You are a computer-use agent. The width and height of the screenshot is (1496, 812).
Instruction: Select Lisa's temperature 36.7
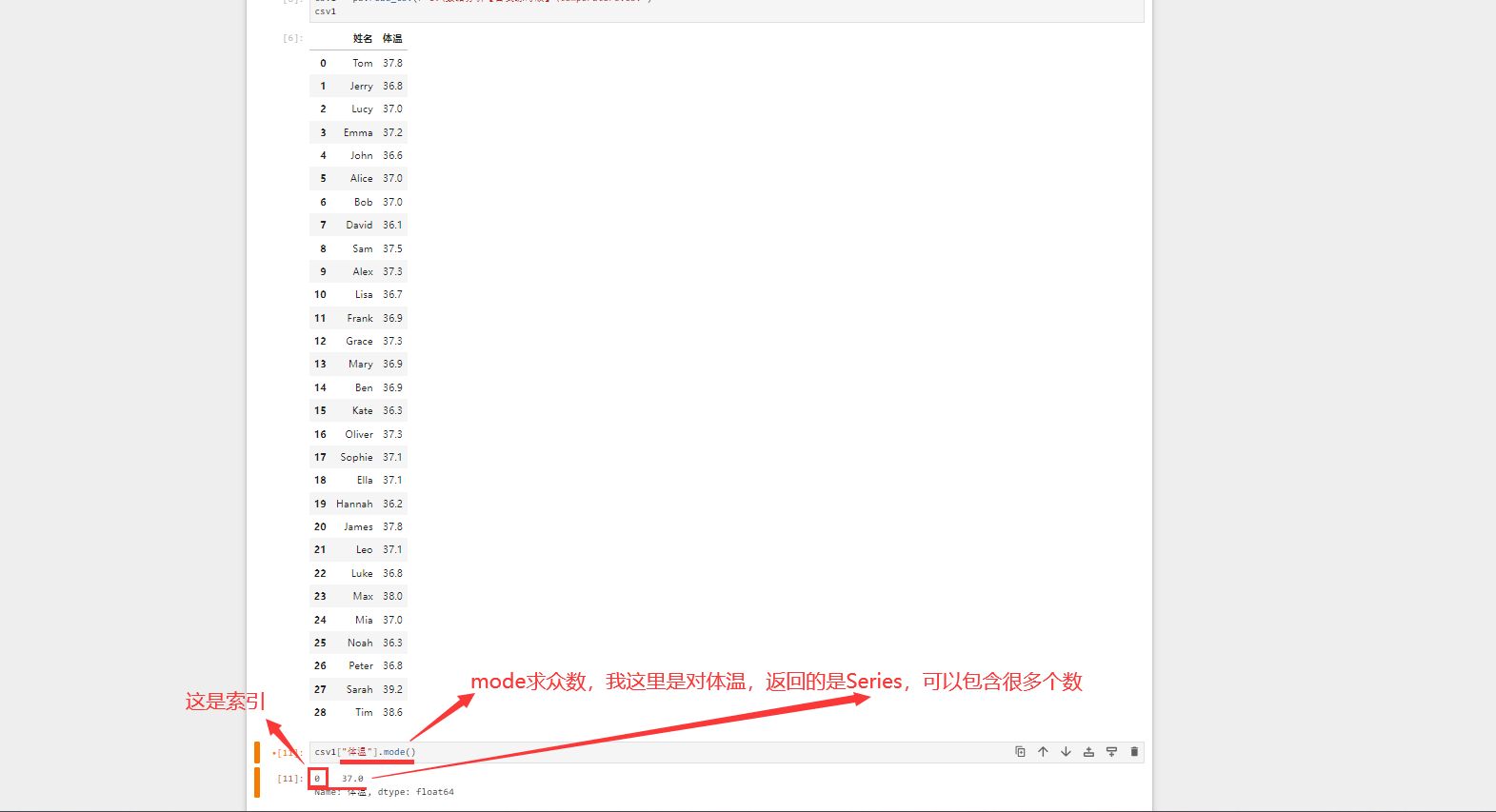(392, 295)
